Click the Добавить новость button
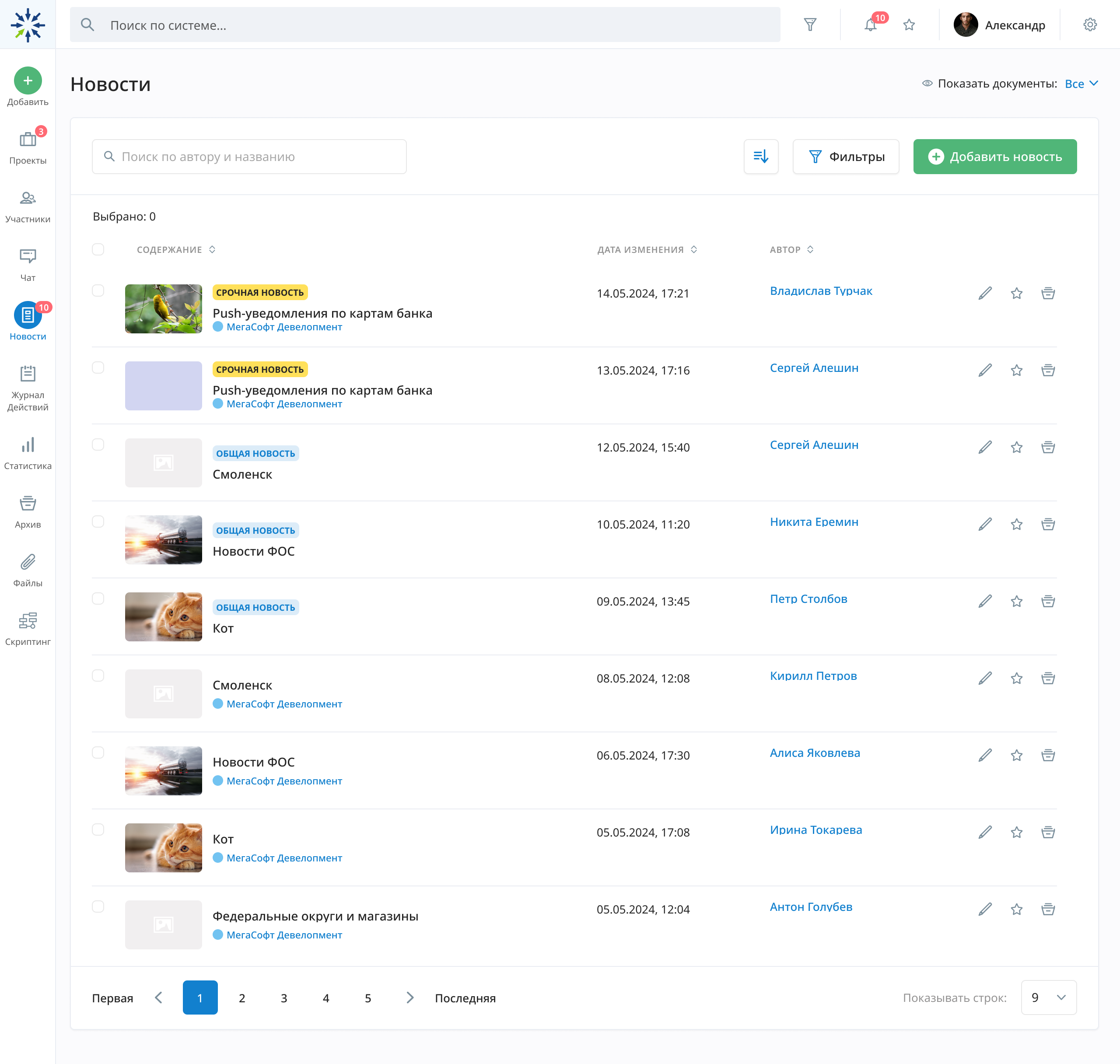The image size is (1120, 1064). click(x=994, y=157)
